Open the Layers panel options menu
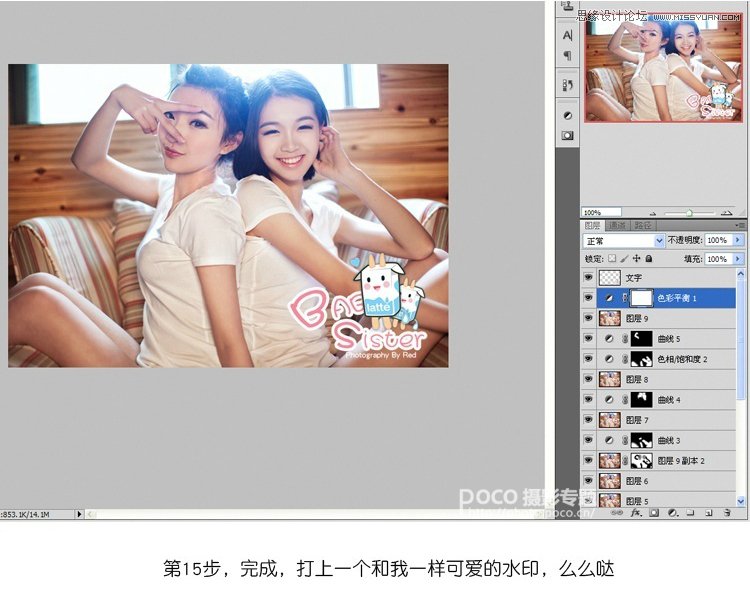 [740, 225]
